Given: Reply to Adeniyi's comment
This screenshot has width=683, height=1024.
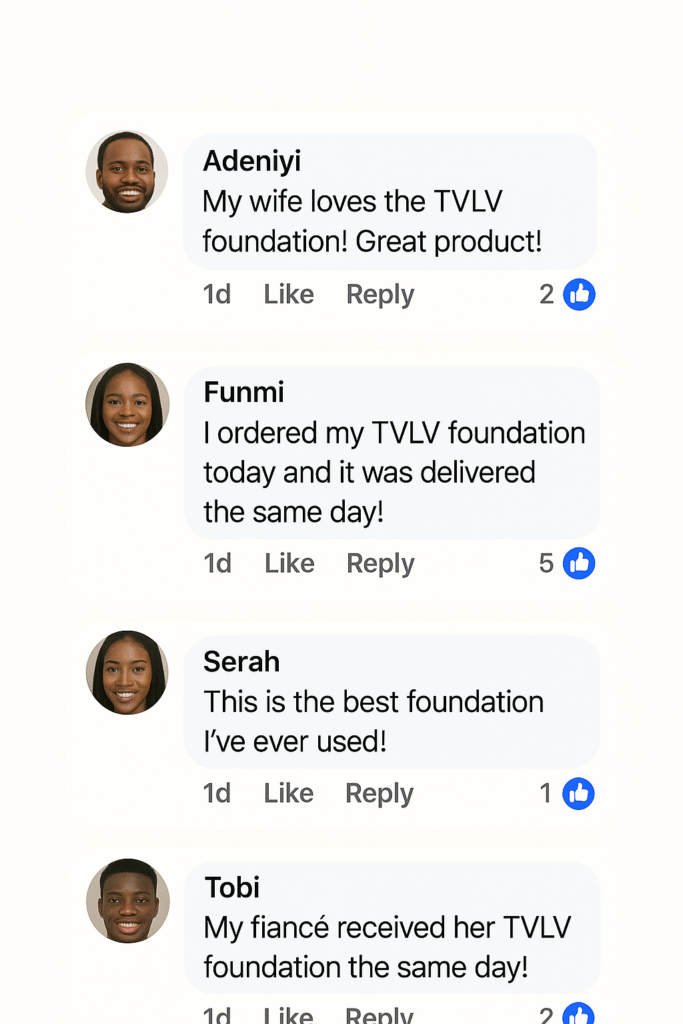Looking at the screenshot, I should pos(380,294).
